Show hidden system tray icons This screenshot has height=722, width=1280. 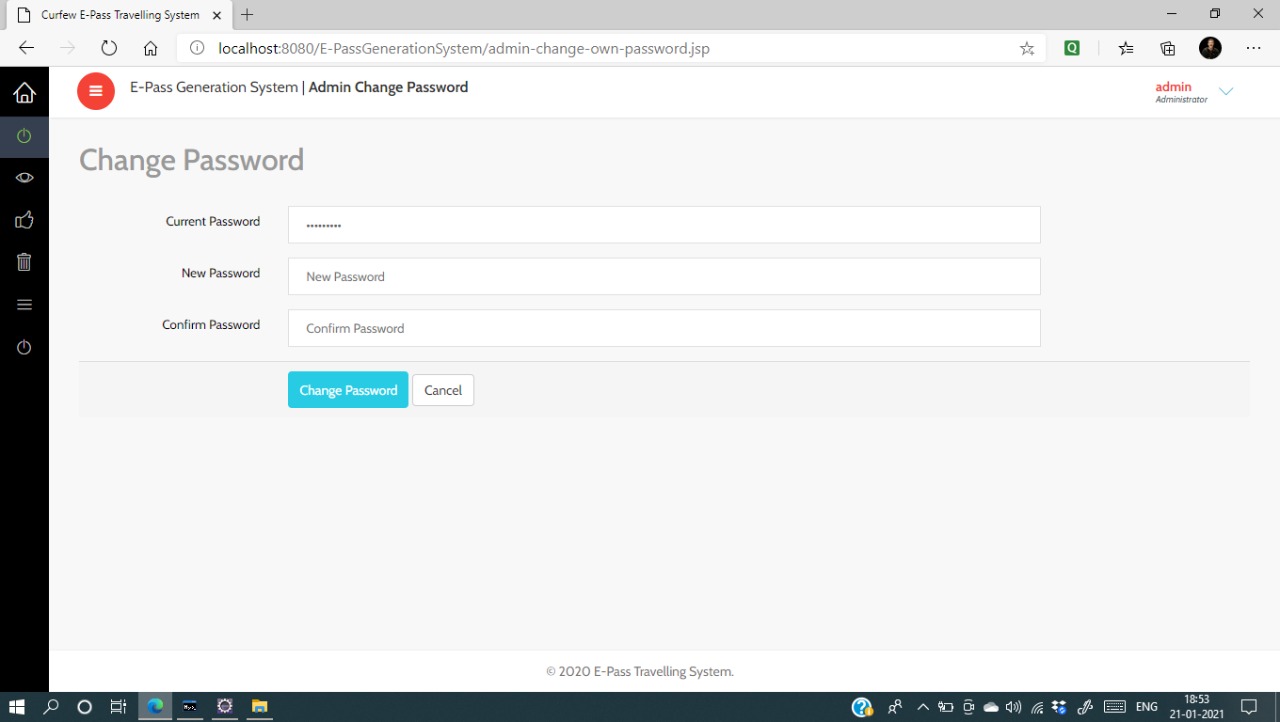point(923,707)
